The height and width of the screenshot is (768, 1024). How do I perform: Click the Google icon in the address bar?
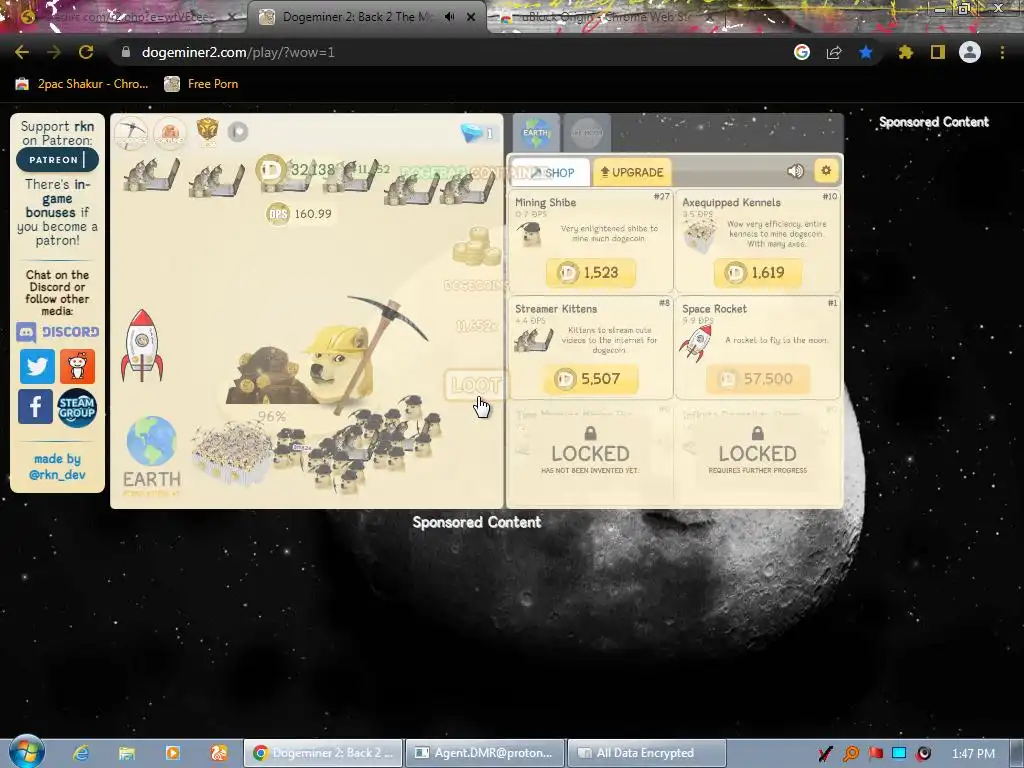802,52
